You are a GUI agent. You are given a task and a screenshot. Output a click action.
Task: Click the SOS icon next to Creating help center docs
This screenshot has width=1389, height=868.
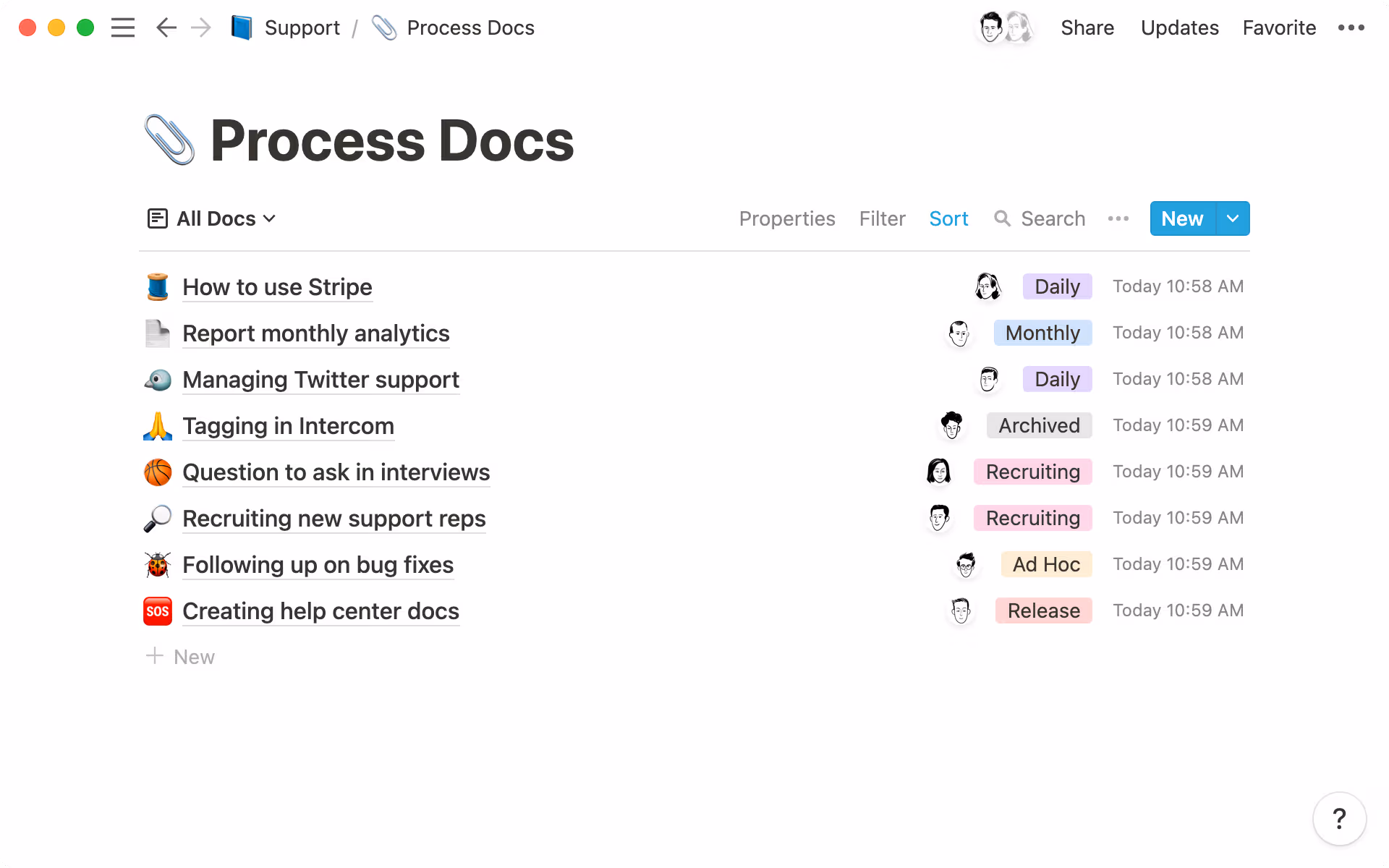click(157, 610)
